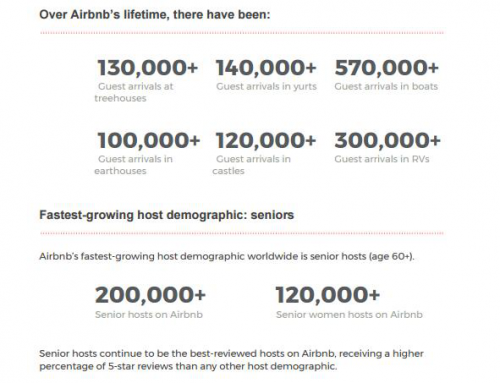The width and height of the screenshot is (500, 383).
Task: Click the word 'treehouses' in caption
Action: 120,98
